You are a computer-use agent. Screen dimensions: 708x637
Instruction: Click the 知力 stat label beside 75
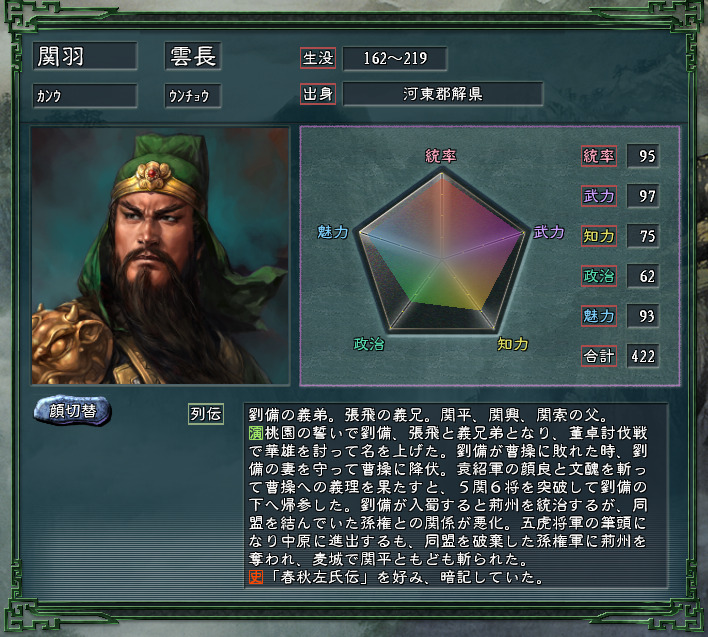point(599,236)
